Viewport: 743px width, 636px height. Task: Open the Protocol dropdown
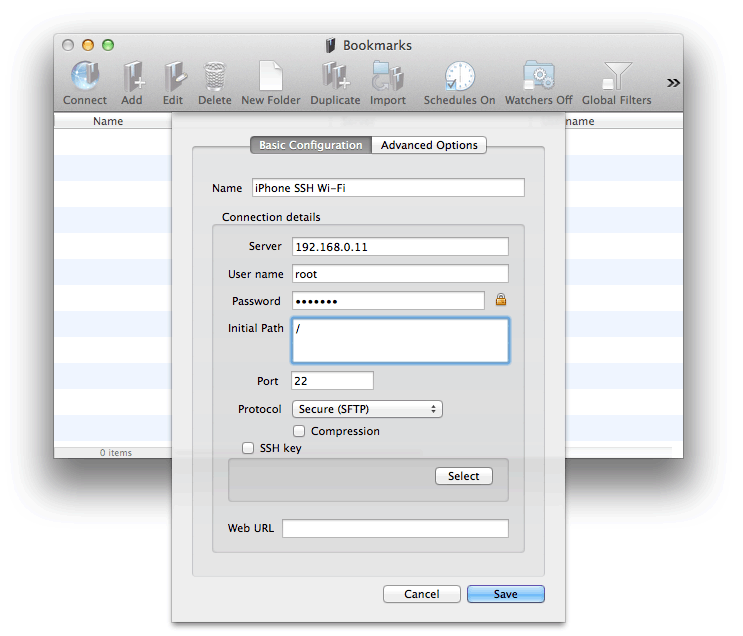[x=367, y=409]
